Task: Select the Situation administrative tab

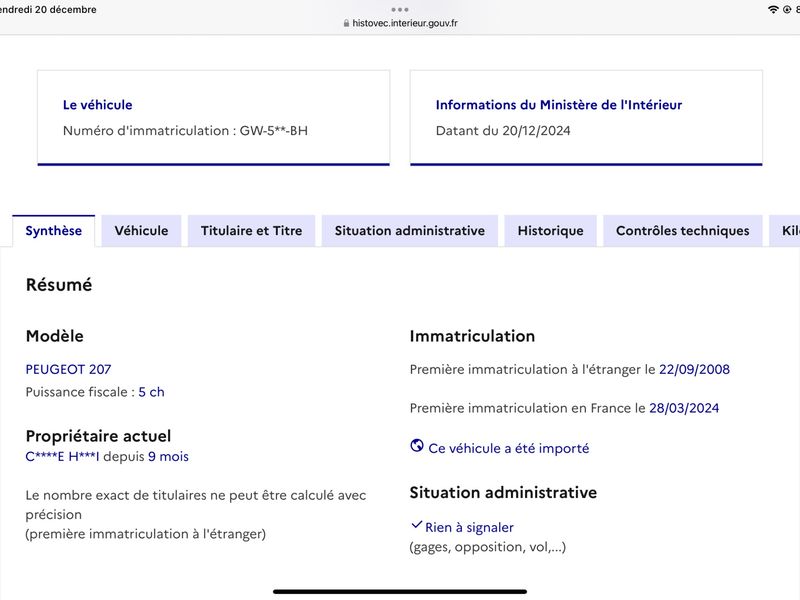Action: point(410,231)
